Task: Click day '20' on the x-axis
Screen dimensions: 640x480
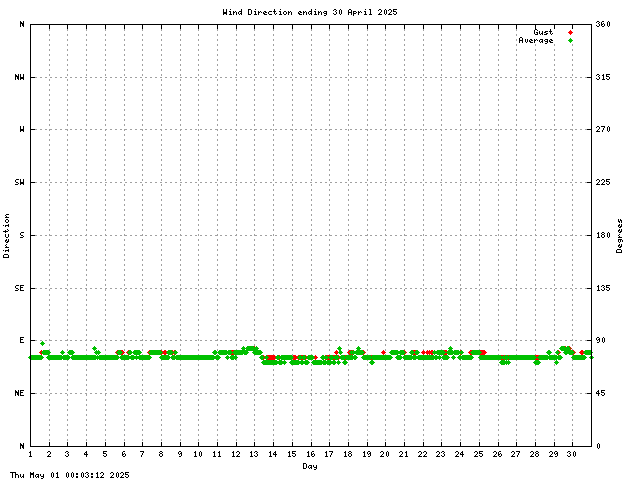Action: tap(385, 454)
